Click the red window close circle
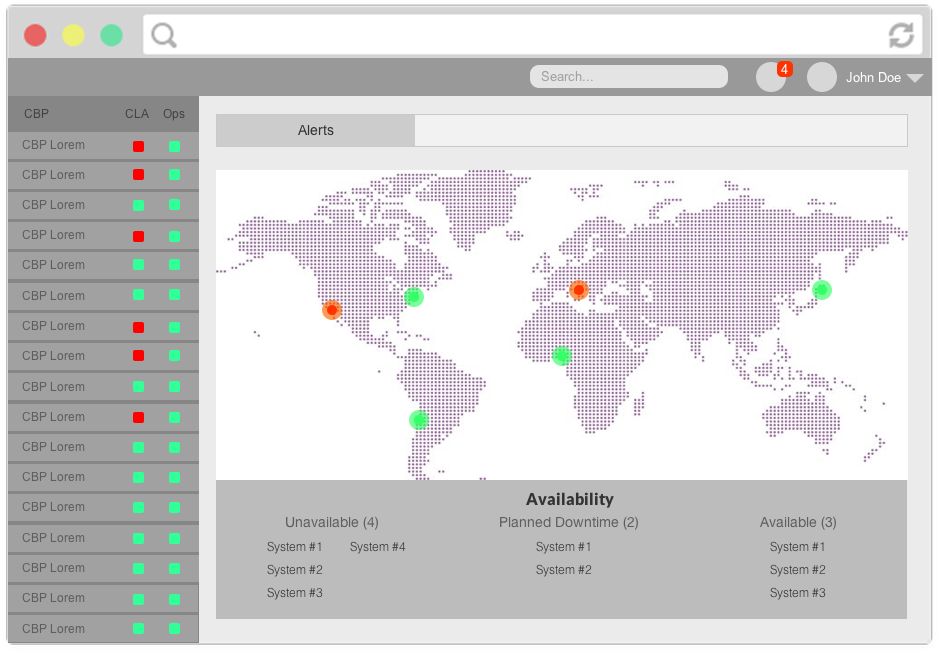This screenshot has width=940, height=654. coord(35,35)
